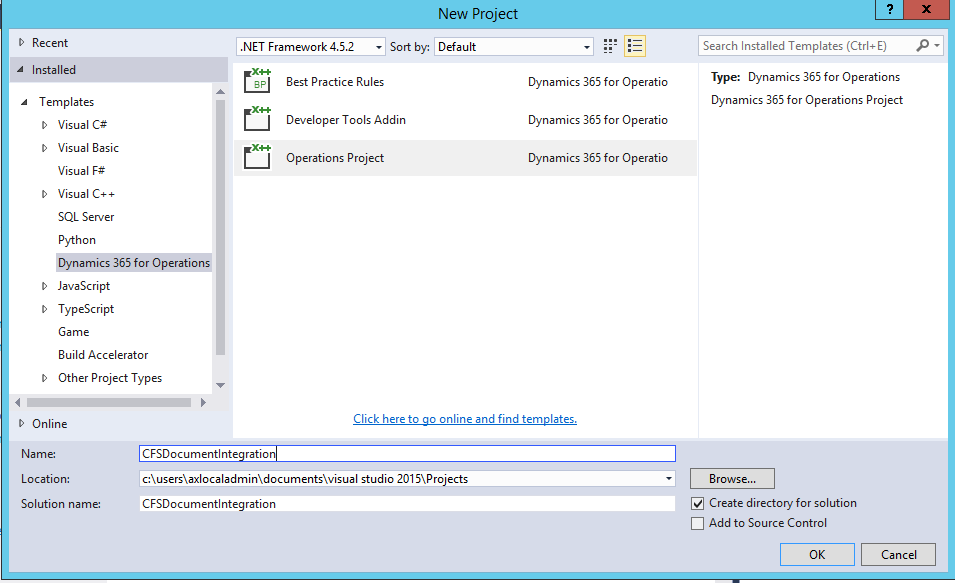Select Game template category
The width and height of the screenshot is (955, 583).
point(74,332)
